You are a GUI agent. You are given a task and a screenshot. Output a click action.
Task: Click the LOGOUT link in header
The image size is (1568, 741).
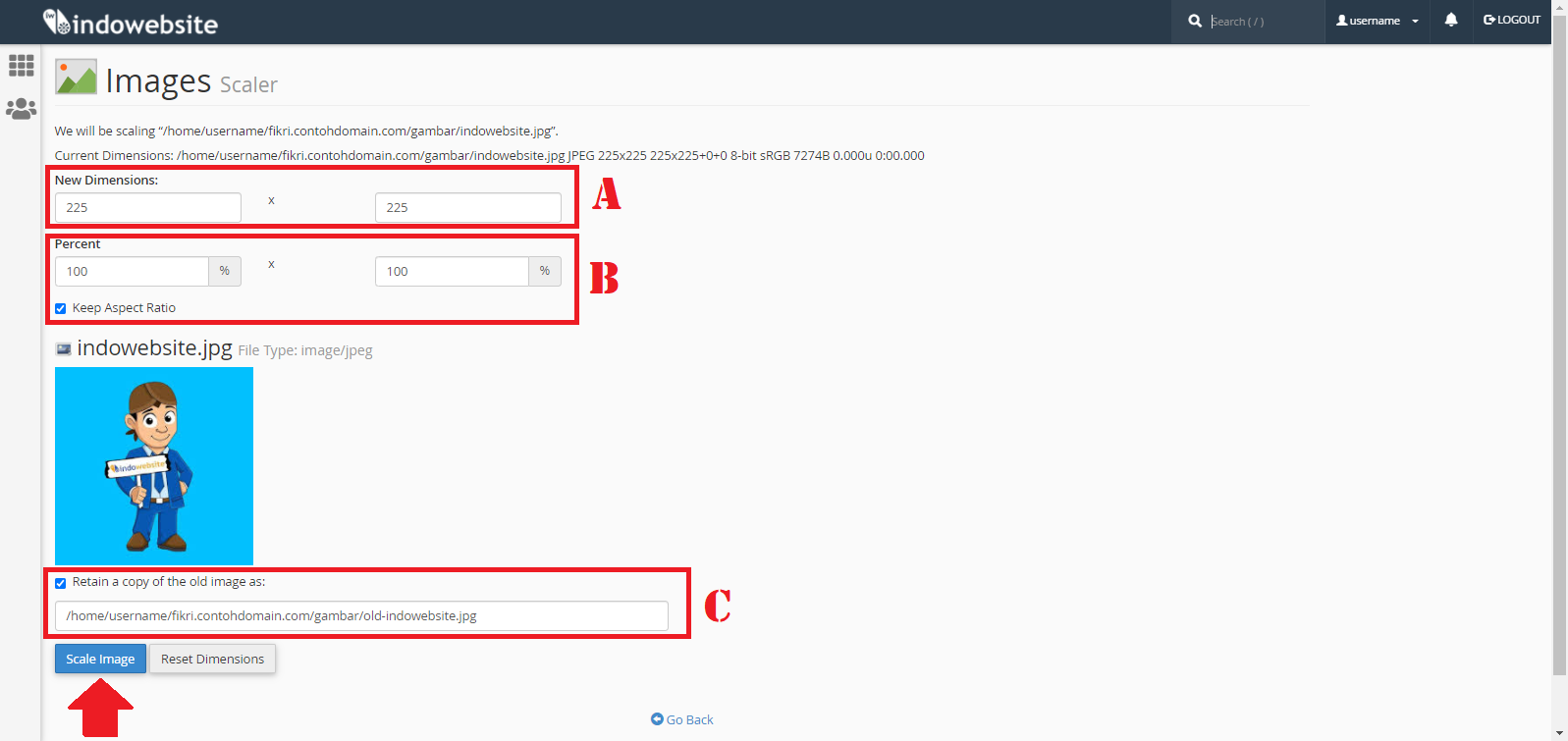pos(1512,20)
